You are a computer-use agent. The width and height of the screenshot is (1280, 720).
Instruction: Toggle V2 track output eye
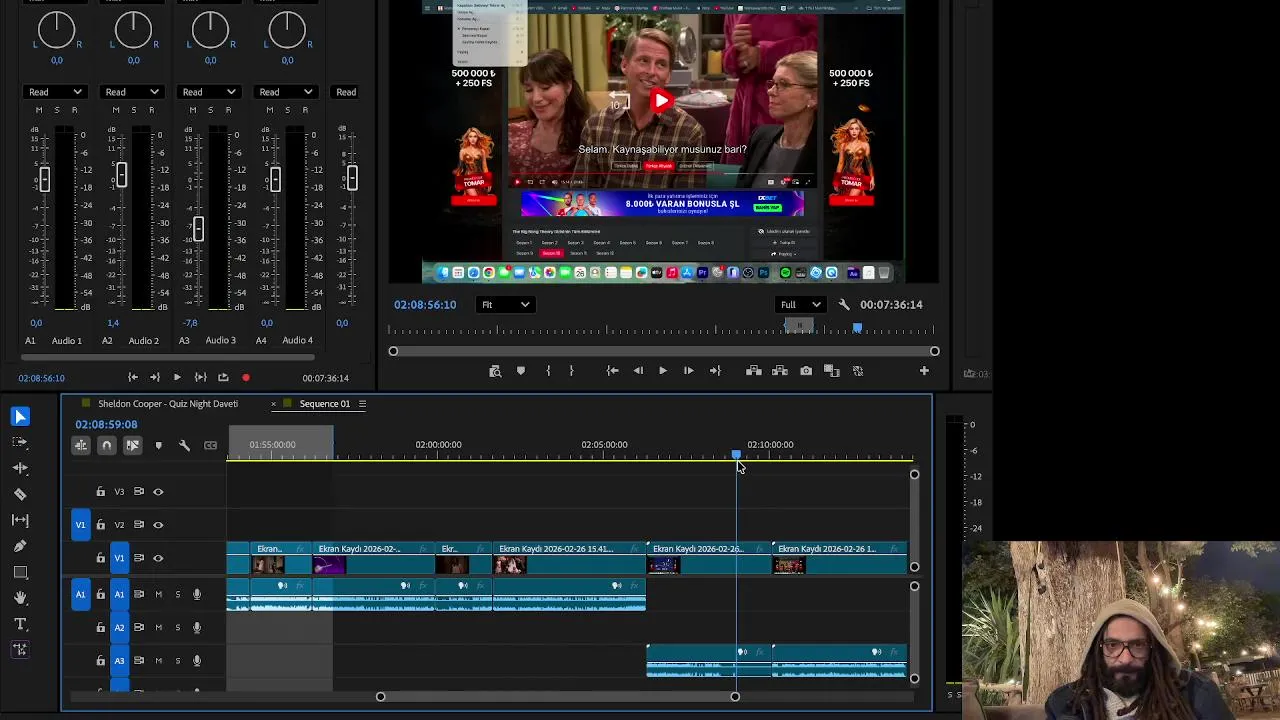(158, 525)
